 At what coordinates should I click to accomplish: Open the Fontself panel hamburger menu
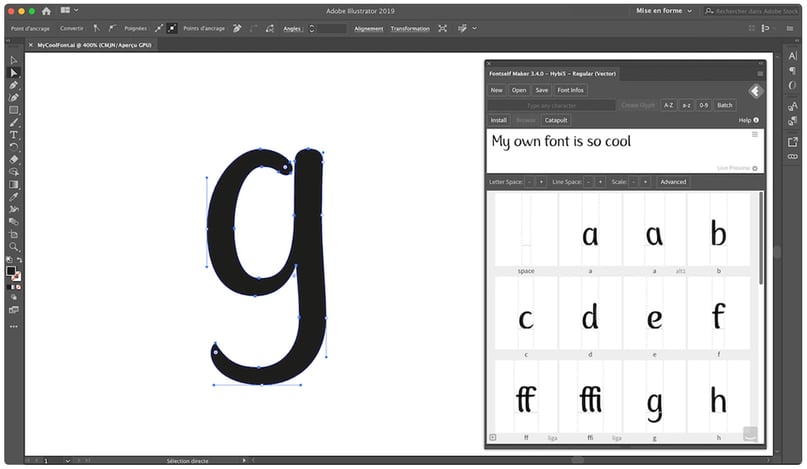tap(760, 74)
